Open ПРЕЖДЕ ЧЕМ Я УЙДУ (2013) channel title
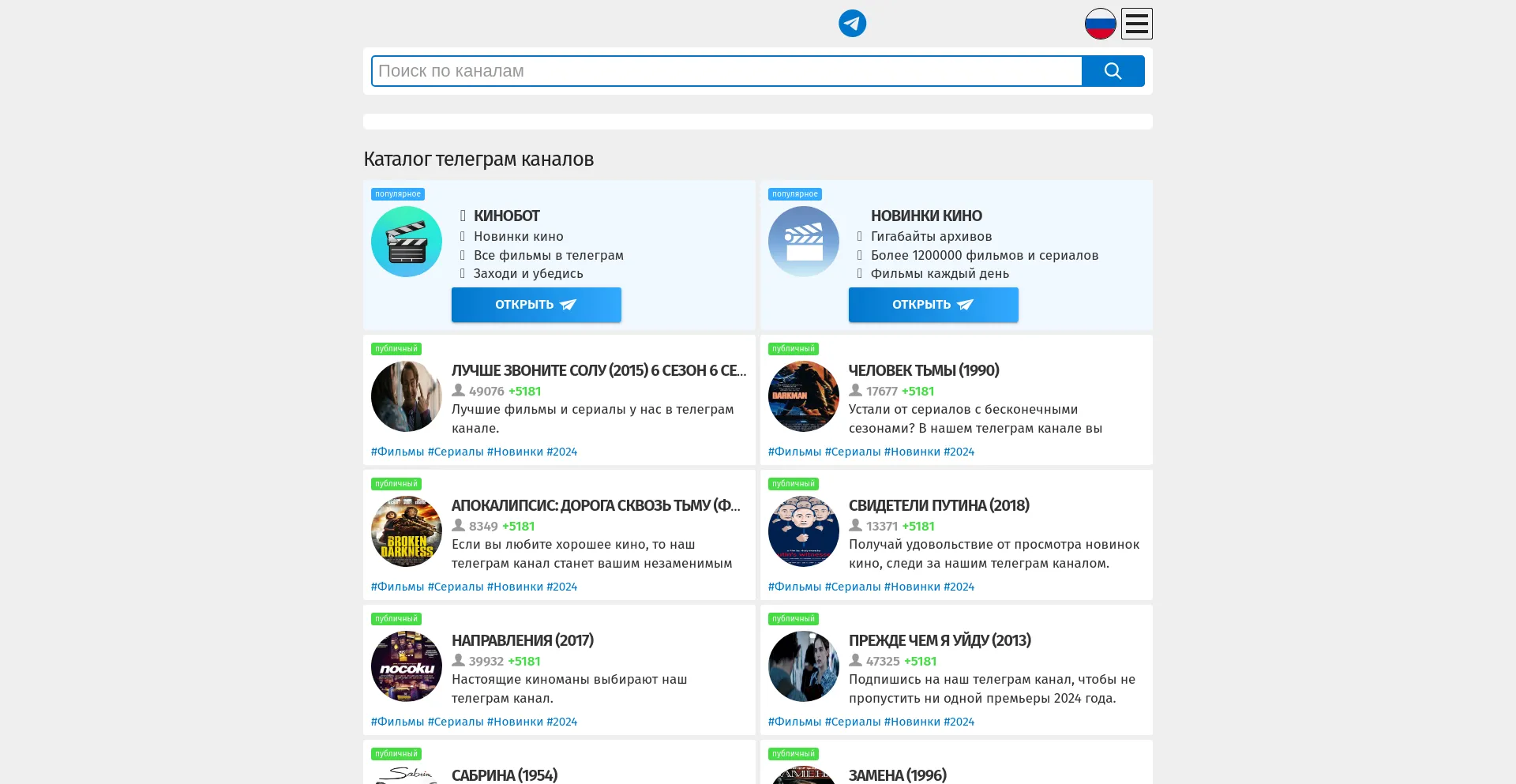Screen dimensions: 1516x784 point(940,640)
